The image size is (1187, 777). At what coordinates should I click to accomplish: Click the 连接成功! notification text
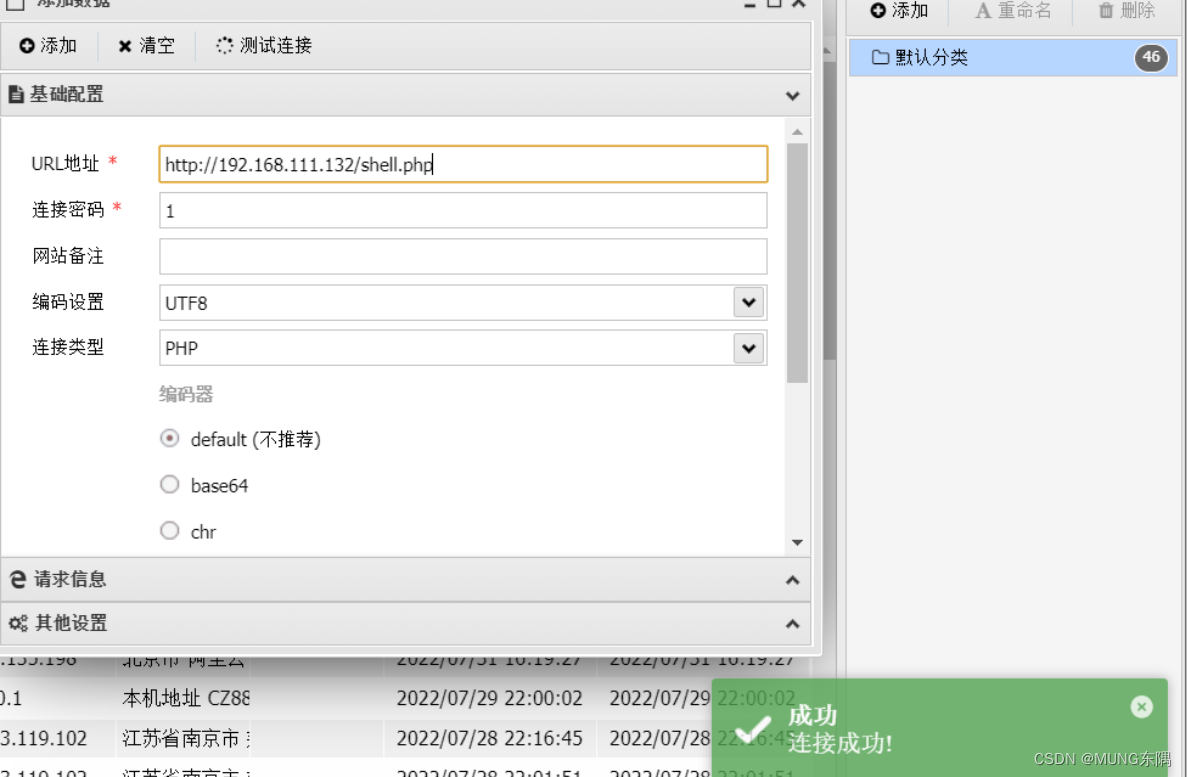(x=840, y=744)
